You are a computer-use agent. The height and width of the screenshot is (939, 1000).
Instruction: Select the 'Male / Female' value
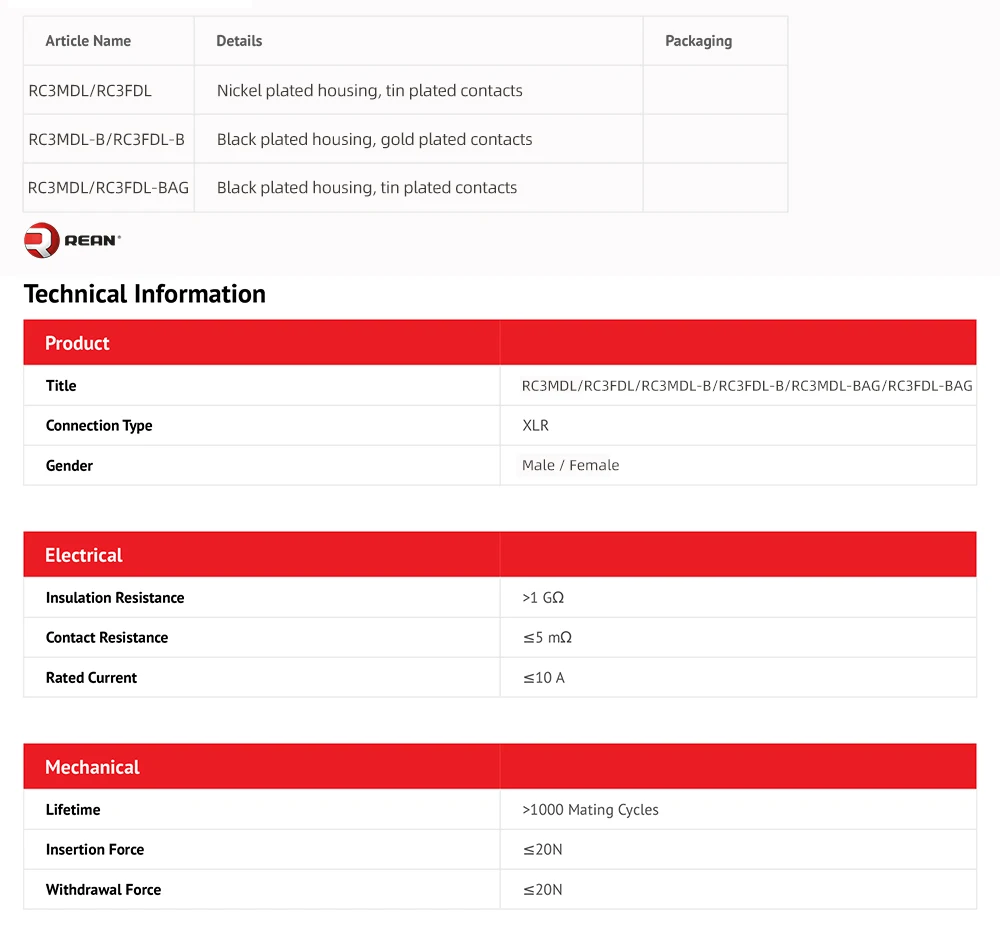(570, 465)
